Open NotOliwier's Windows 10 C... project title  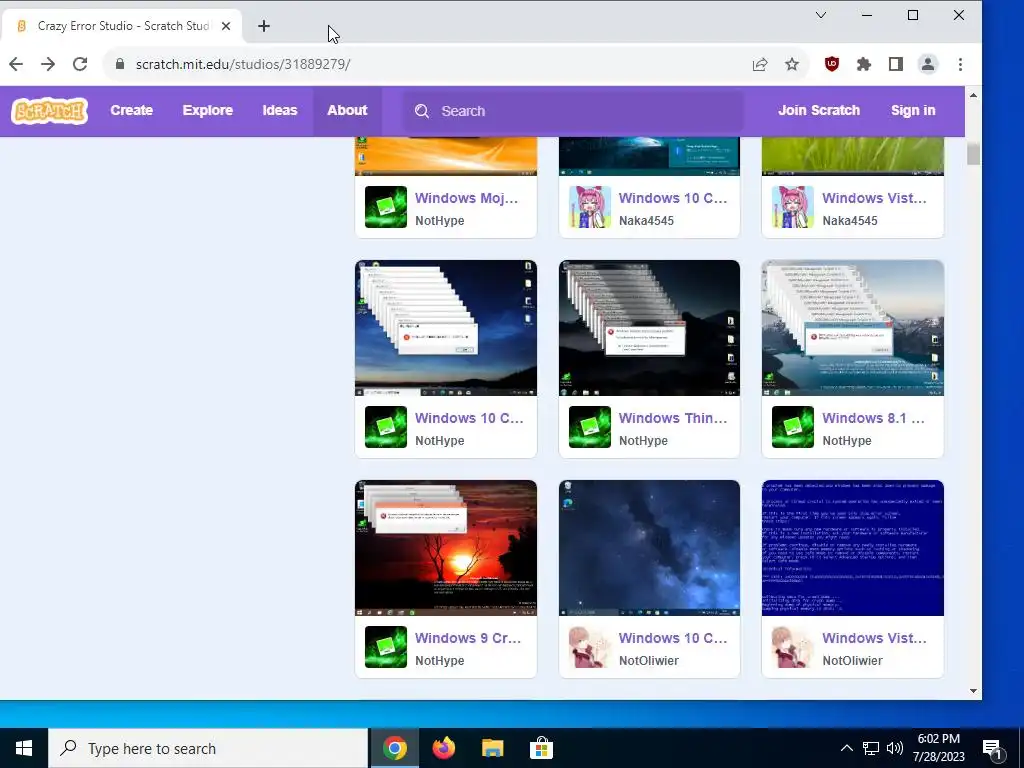pyautogui.click(x=673, y=638)
